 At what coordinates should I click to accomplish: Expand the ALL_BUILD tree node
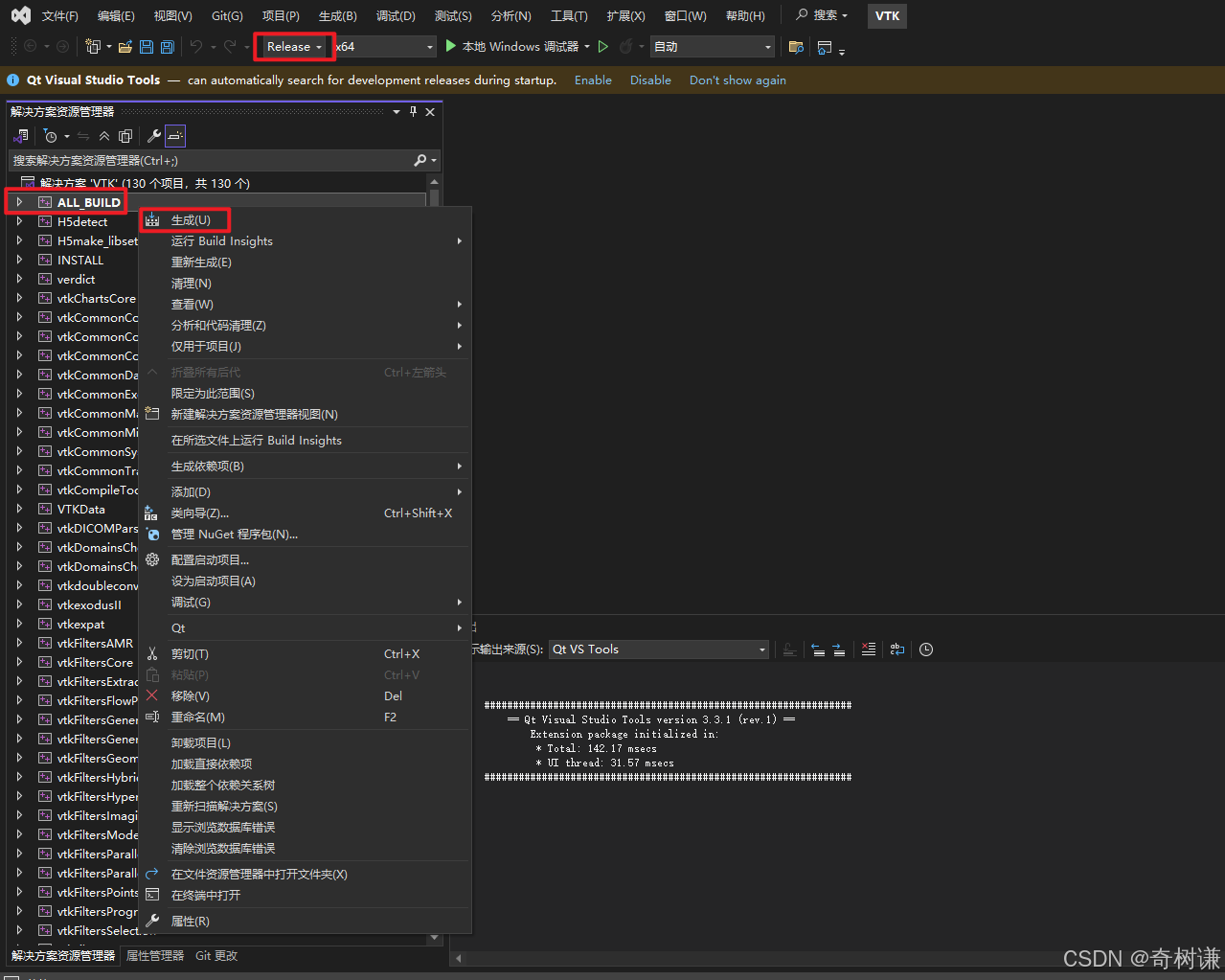19,202
